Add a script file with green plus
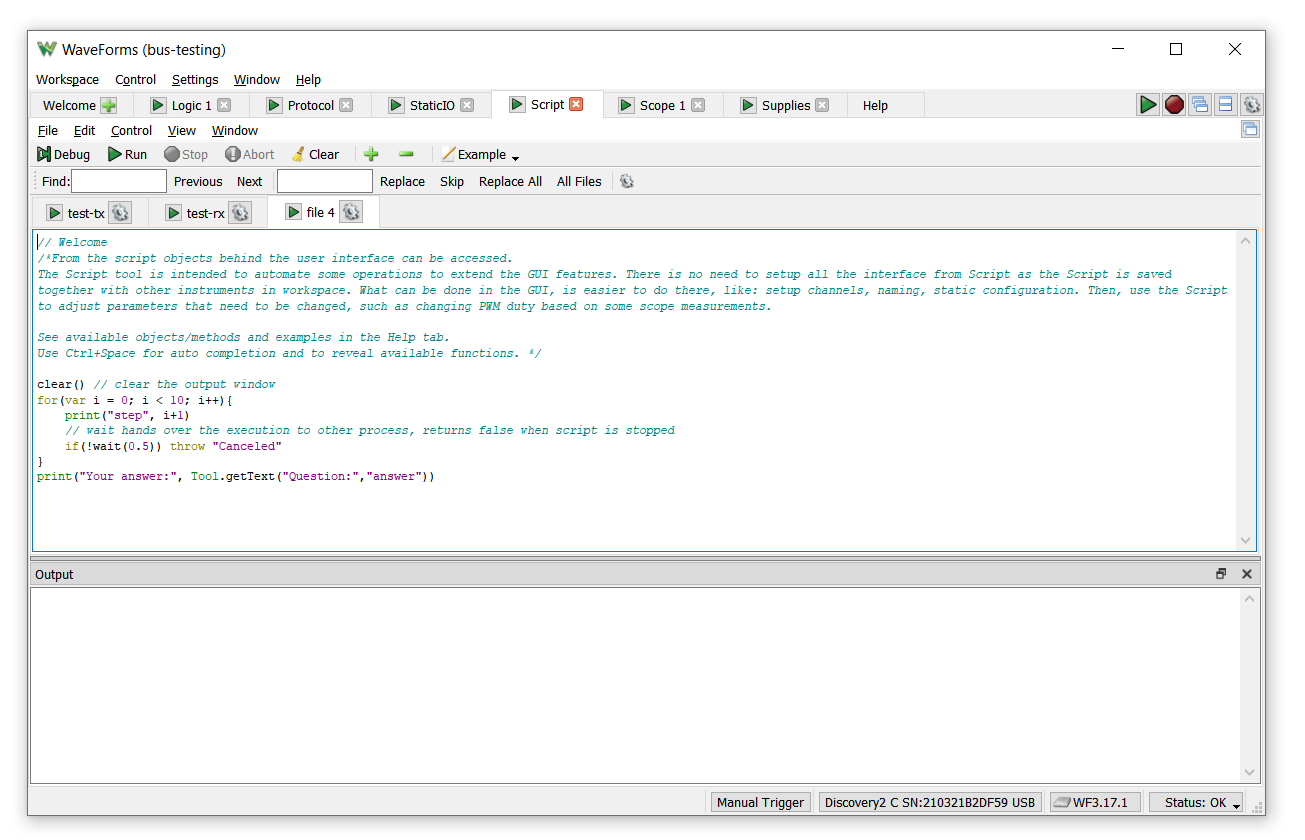 pos(371,154)
